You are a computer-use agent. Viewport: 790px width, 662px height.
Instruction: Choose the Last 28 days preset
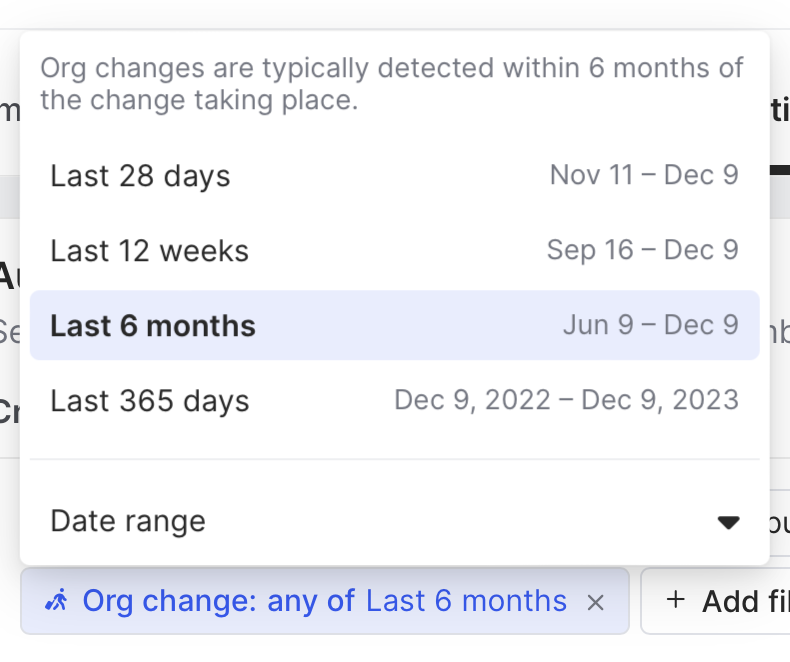tap(140, 176)
